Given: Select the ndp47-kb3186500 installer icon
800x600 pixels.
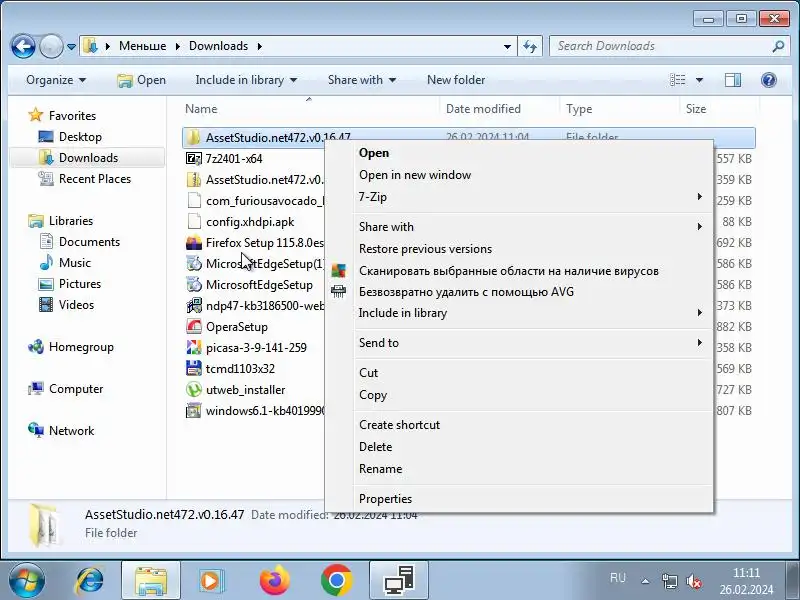Looking at the screenshot, I should tap(193, 306).
